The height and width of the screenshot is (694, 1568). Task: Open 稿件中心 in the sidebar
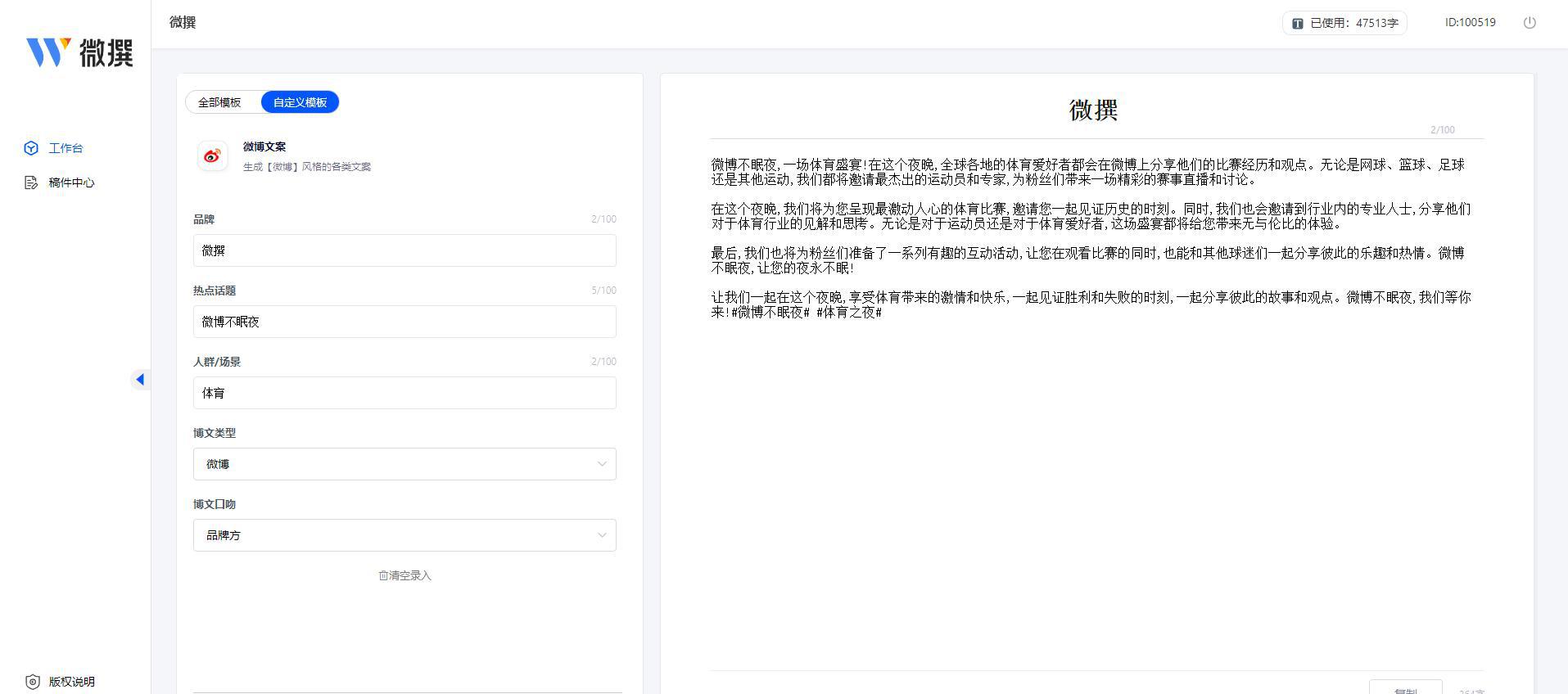click(x=71, y=183)
